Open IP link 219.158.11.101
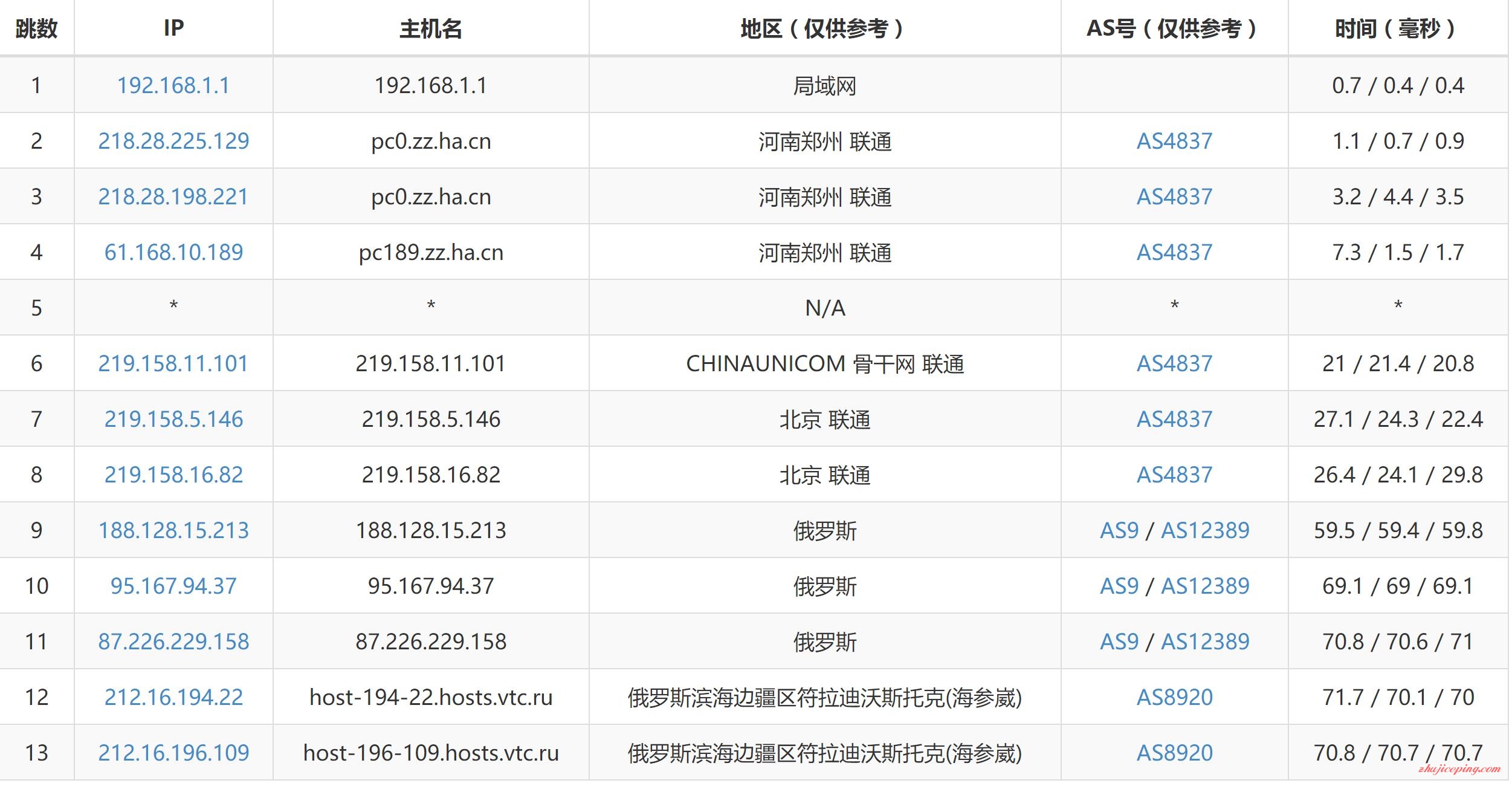The image size is (1512, 789). tap(173, 363)
